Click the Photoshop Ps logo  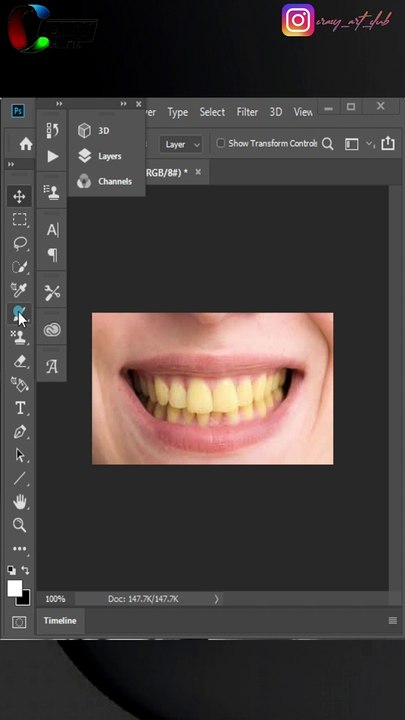click(x=18, y=111)
